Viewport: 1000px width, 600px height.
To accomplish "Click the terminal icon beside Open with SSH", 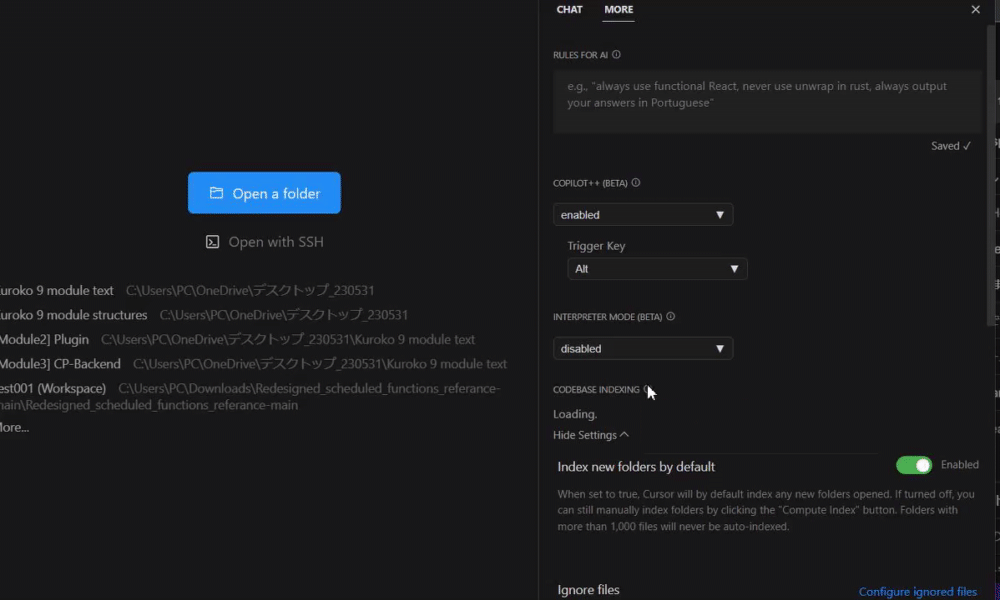I will [x=212, y=242].
